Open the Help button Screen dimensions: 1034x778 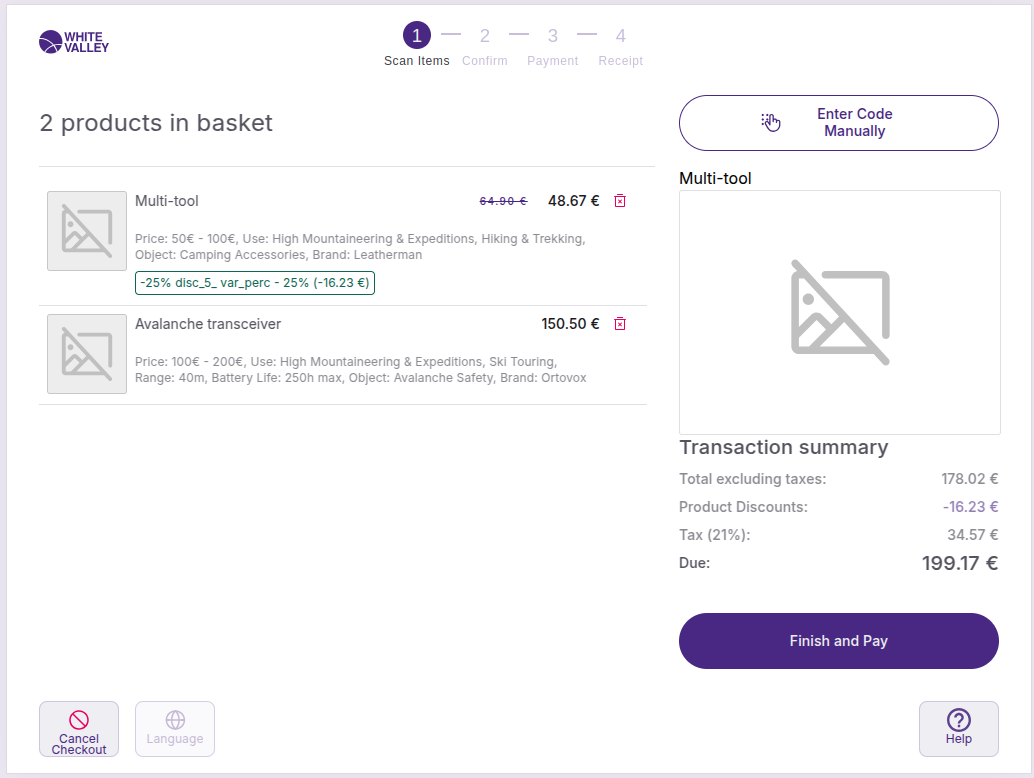(x=958, y=729)
